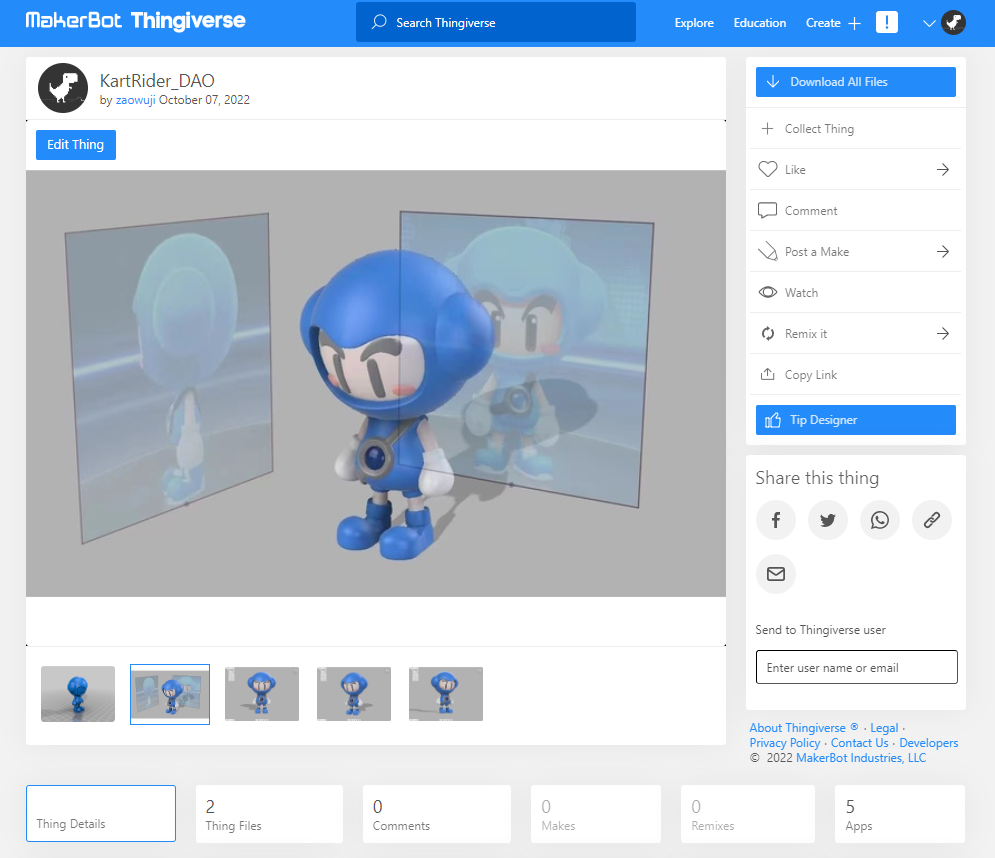The width and height of the screenshot is (995, 858).
Task: Share this thing on Twitter
Action: pos(827,520)
